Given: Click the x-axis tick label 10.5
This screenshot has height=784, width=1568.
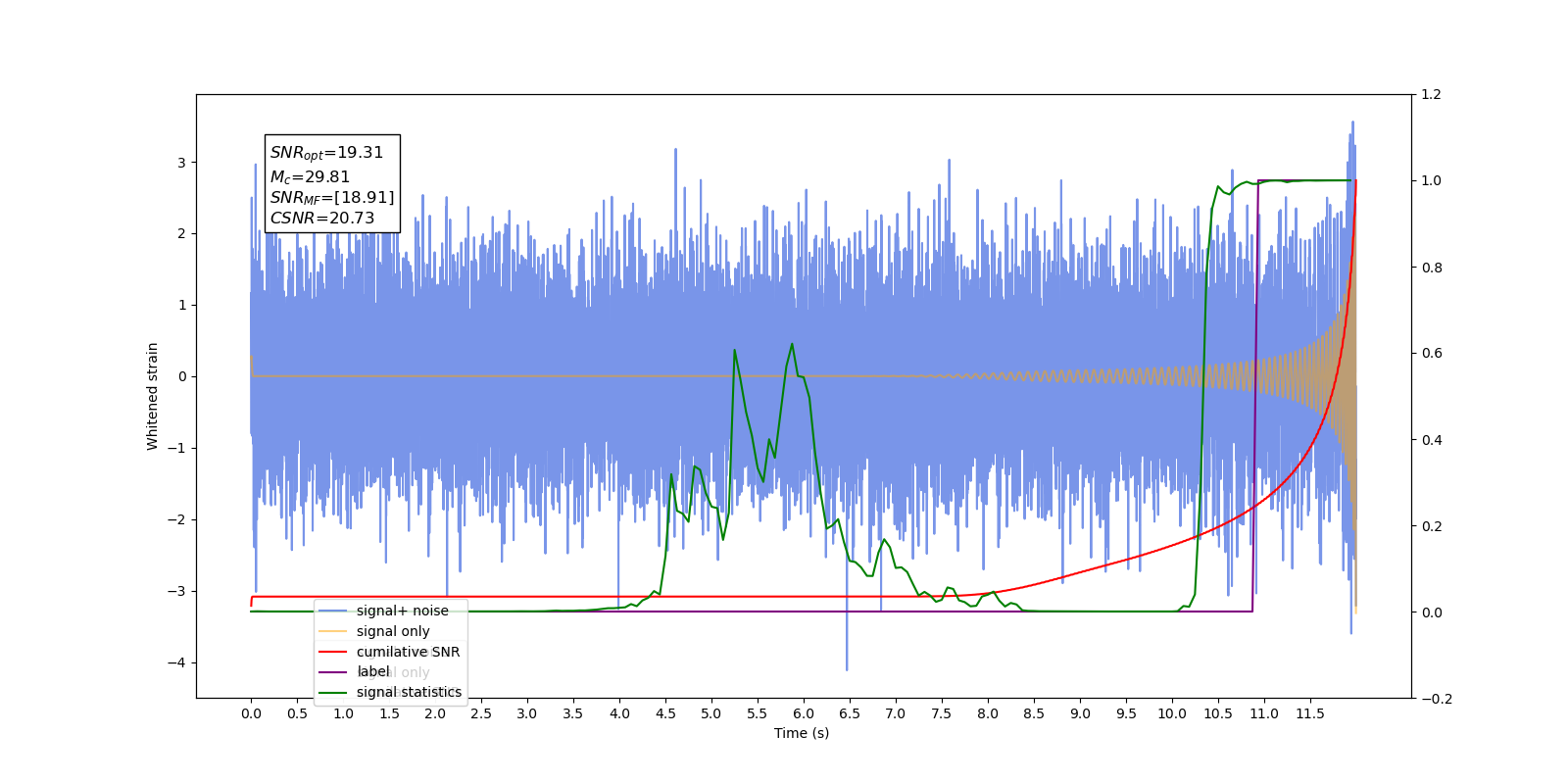Looking at the screenshot, I should [x=1218, y=713].
